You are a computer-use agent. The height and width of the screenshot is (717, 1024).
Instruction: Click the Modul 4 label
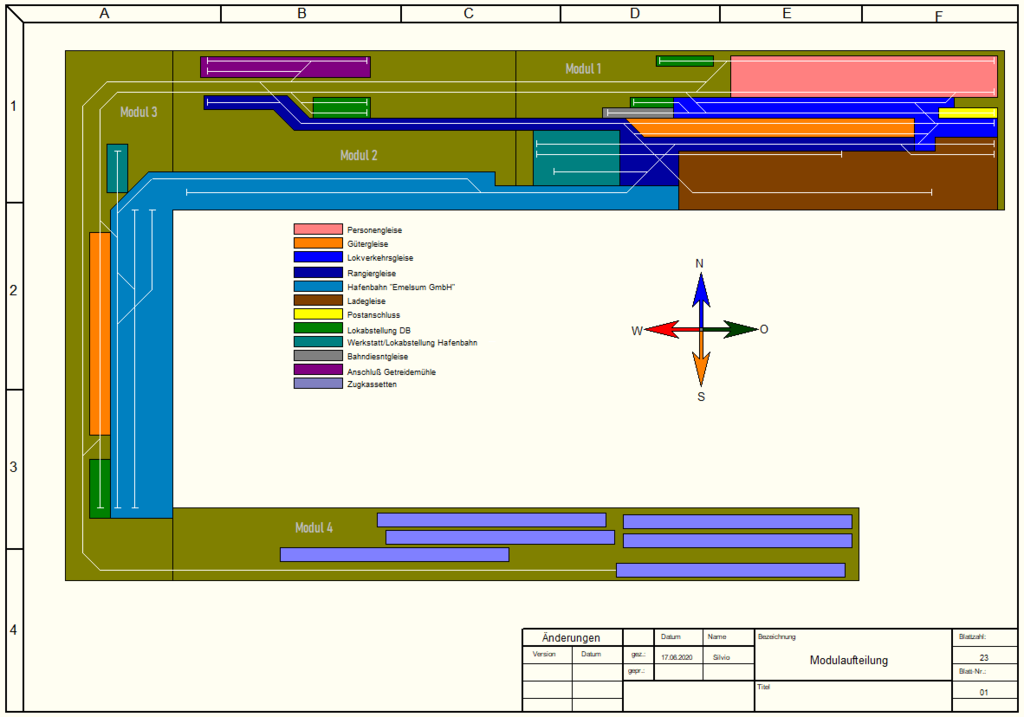(314, 528)
